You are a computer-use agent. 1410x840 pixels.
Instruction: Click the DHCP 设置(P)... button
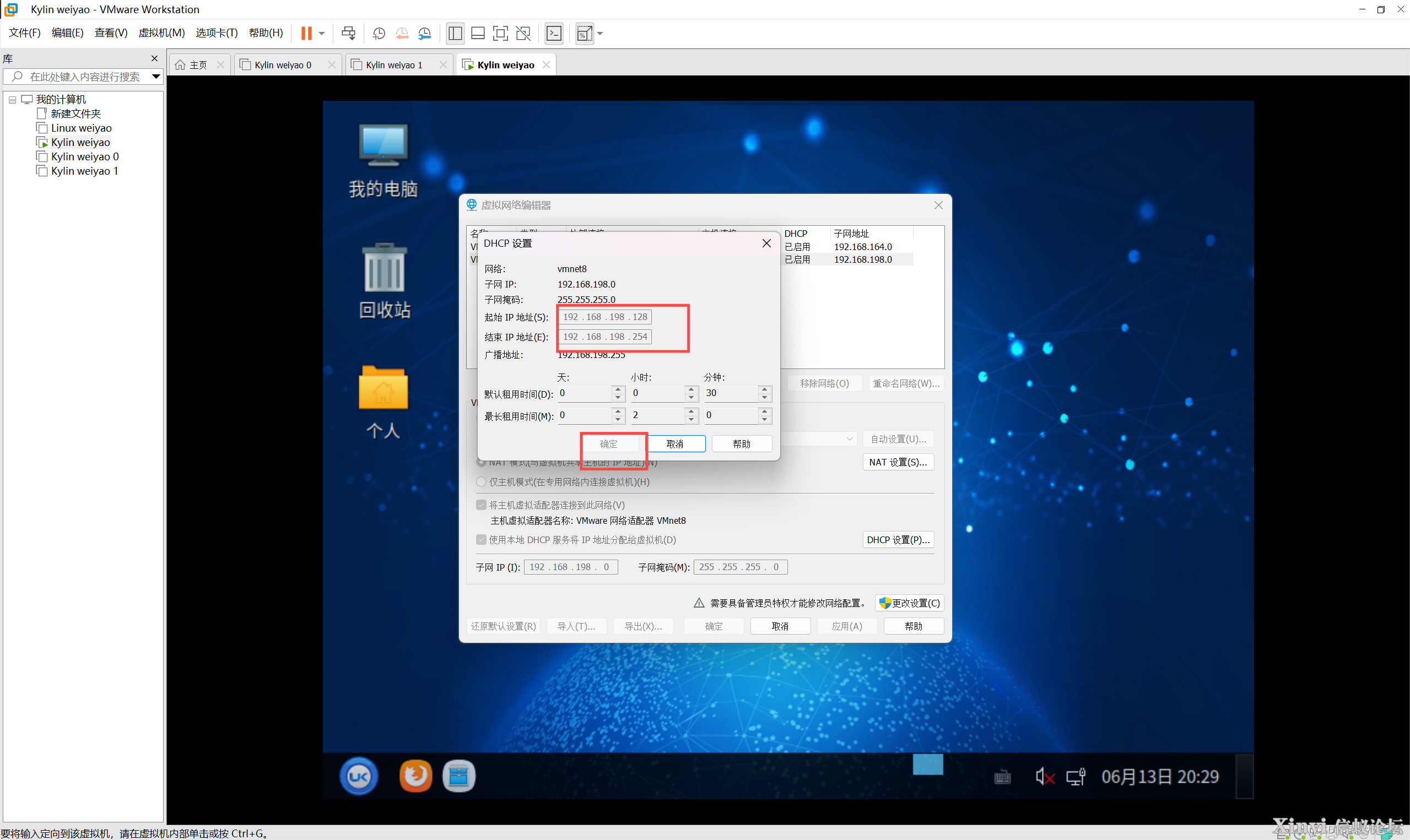[898, 539]
